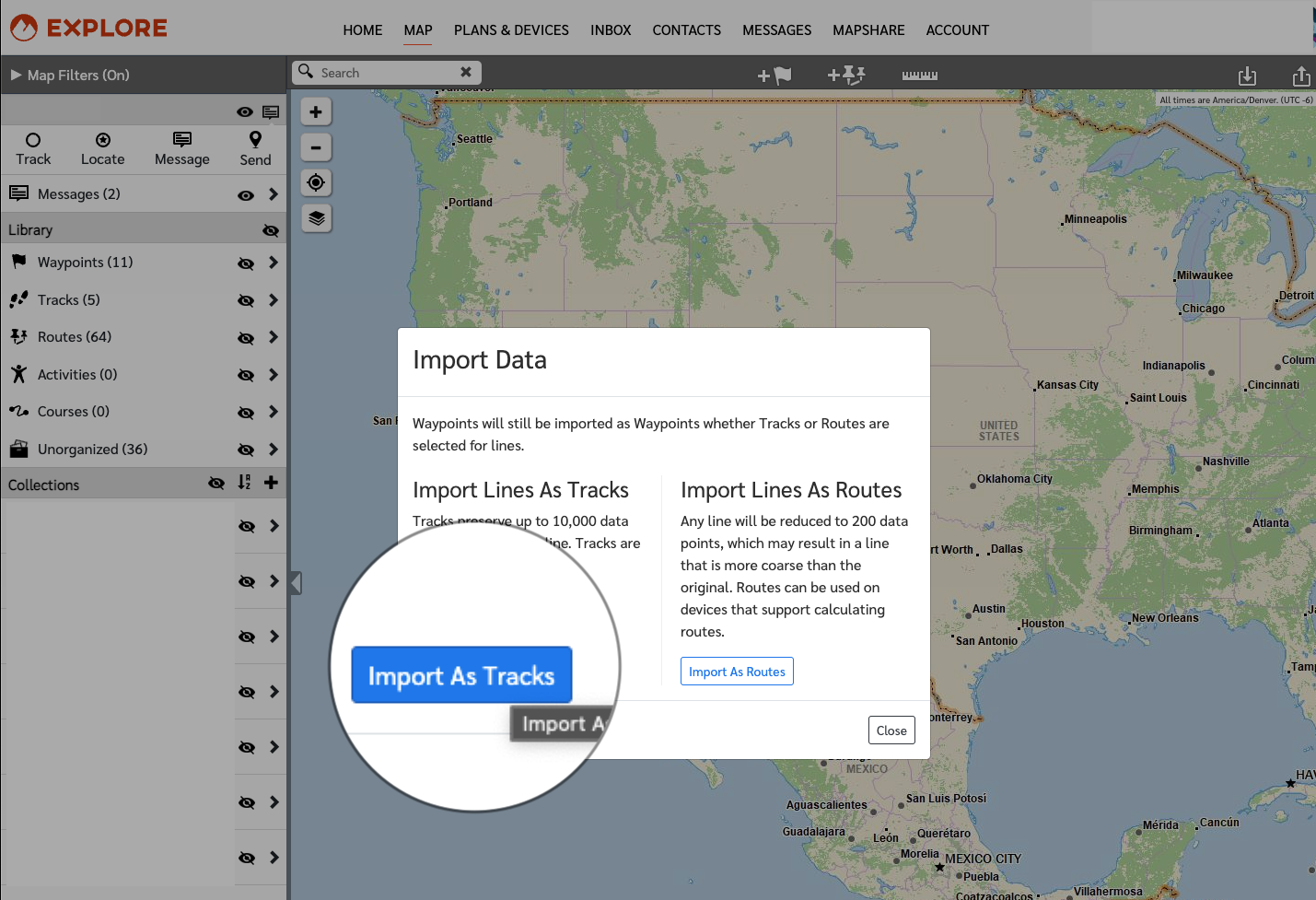Image resolution: width=1316 pixels, height=900 pixels.
Task: Click the Import As Tracks button
Action: tap(460, 675)
